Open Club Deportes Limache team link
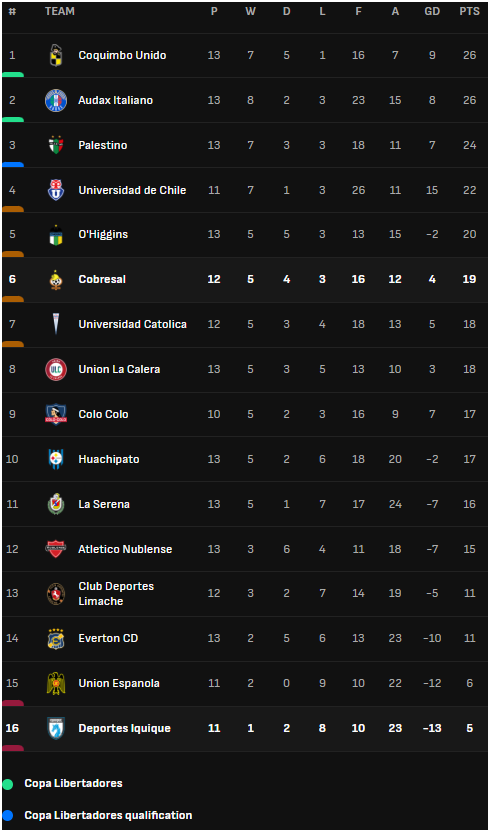This screenshot has width=490, height=832. 116,594
